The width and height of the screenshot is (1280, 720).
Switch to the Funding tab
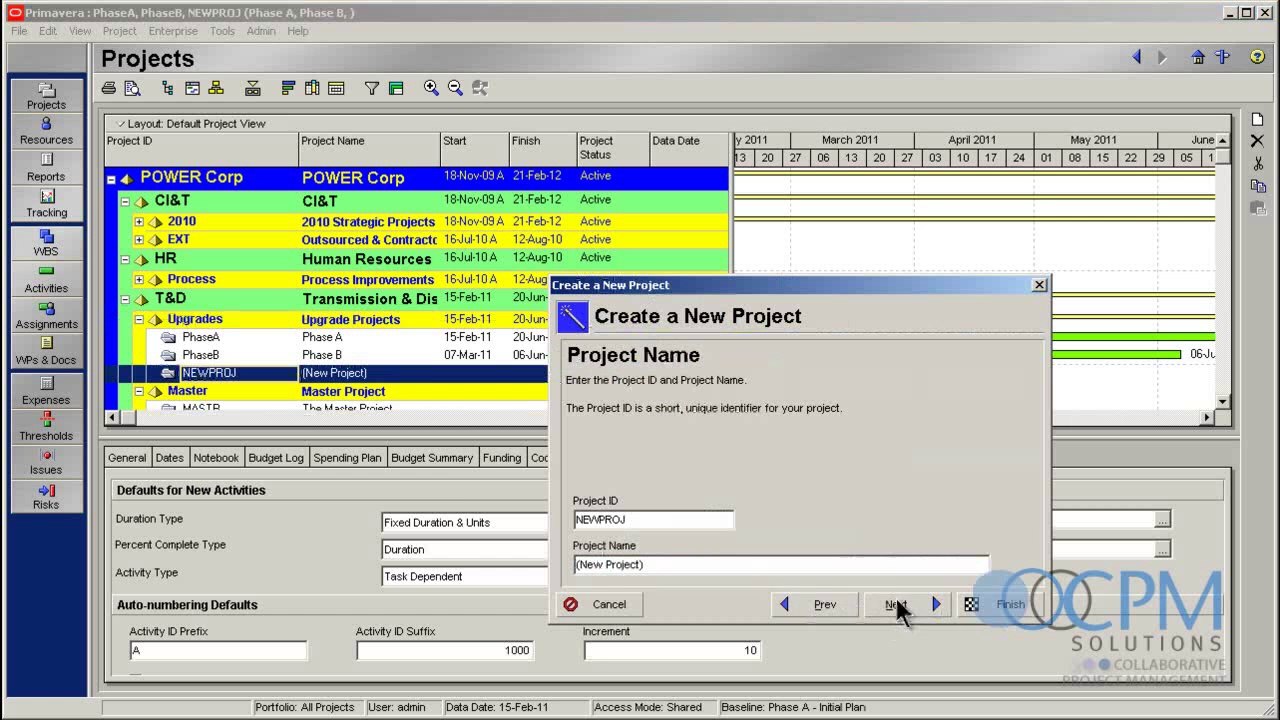click(502, 458)
